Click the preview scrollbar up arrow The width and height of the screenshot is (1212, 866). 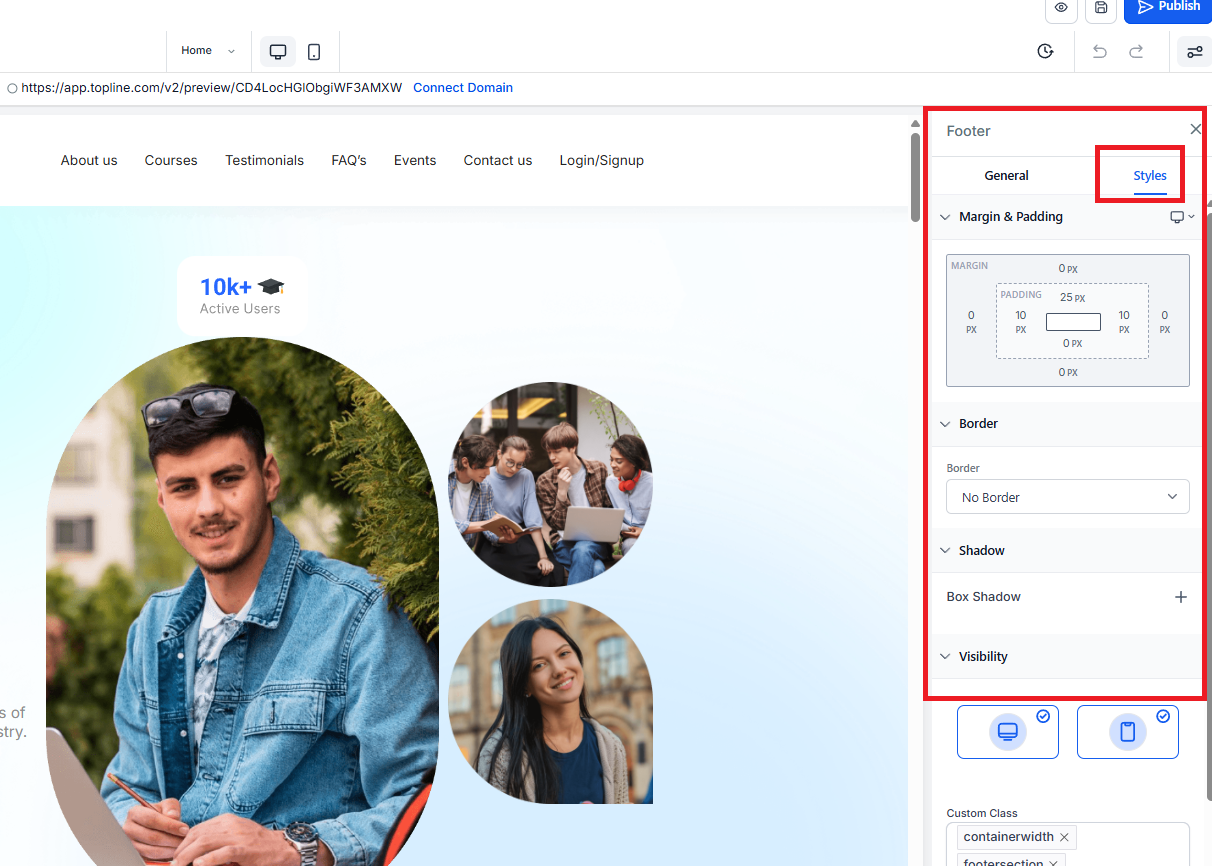click(915, 124)
